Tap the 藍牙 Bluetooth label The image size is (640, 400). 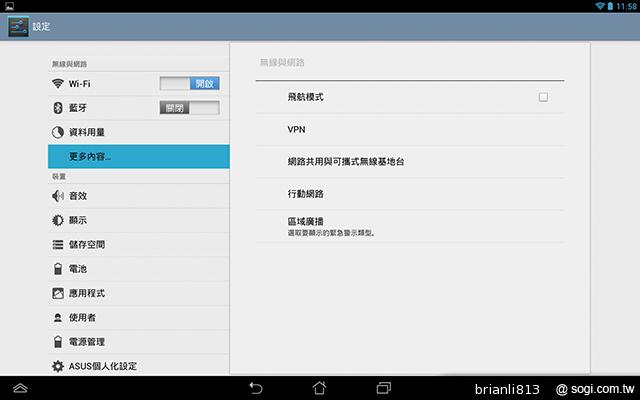pyautogui.click(x=78, y=108)
